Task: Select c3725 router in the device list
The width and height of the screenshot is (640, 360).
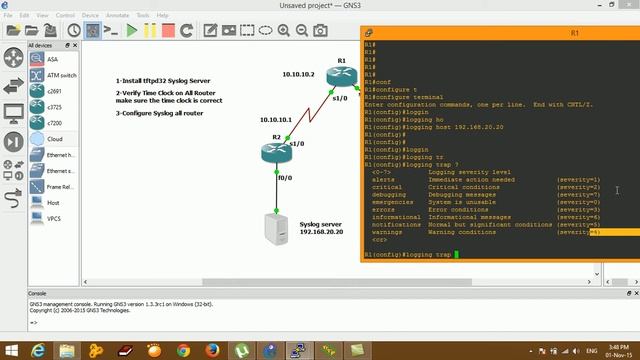Action: pos(53,107)
